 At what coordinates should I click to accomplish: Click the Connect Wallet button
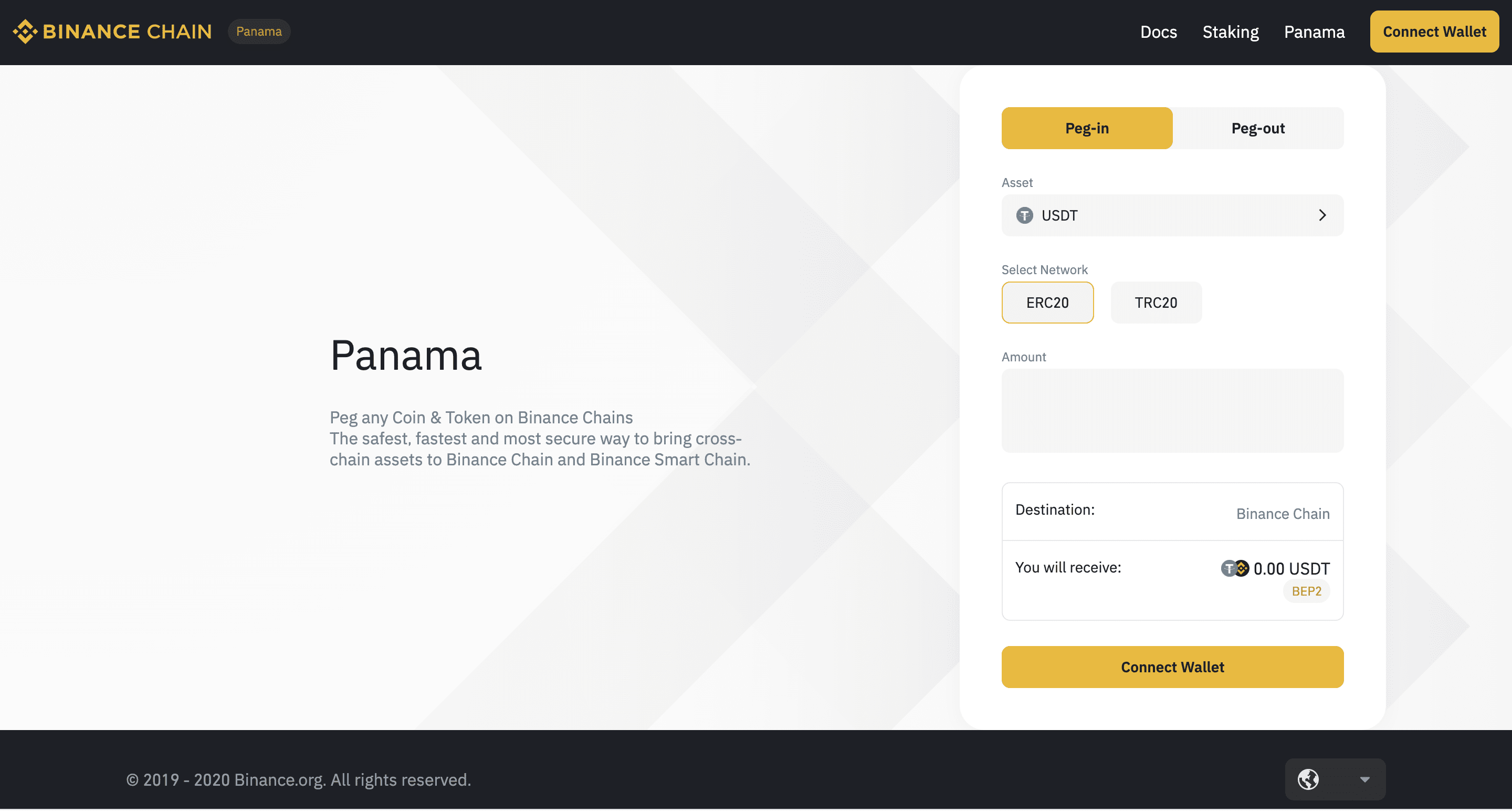click(x=1172, y=666)
